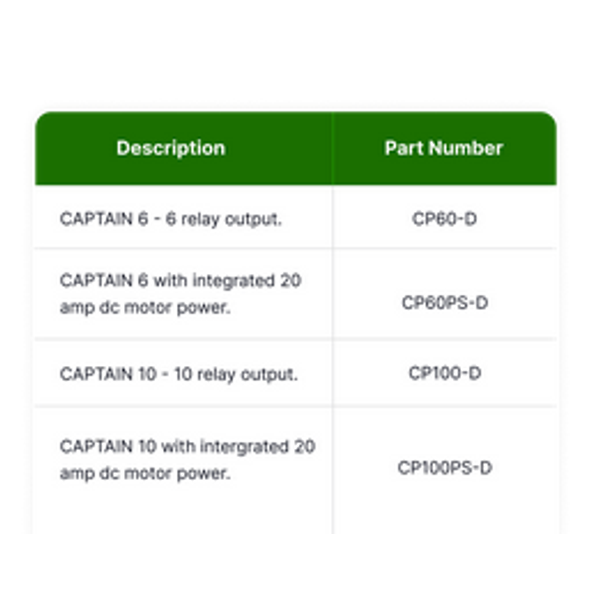Click the Part Number column header

click(443, 148)
